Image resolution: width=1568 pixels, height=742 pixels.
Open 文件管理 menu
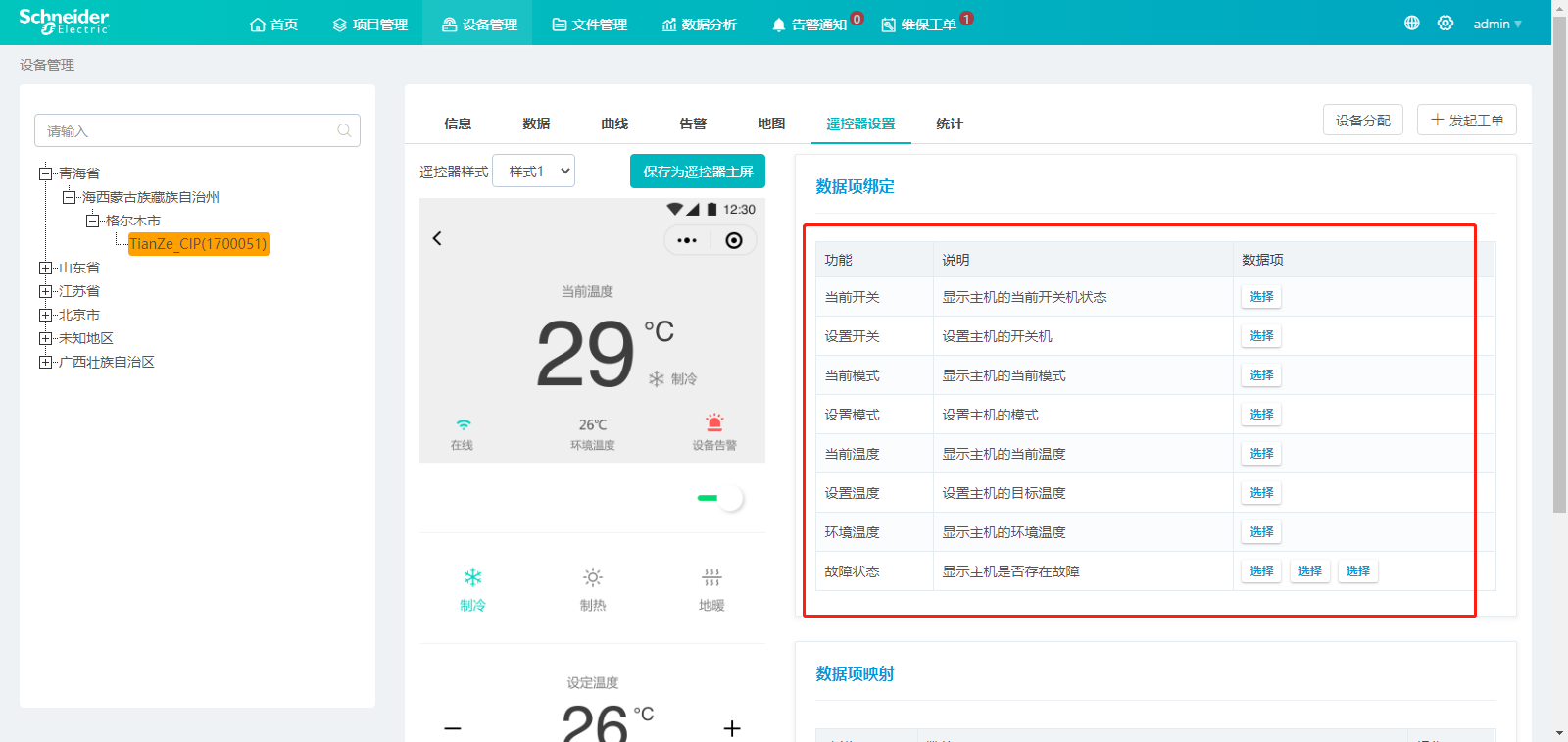tap(589, 24)
